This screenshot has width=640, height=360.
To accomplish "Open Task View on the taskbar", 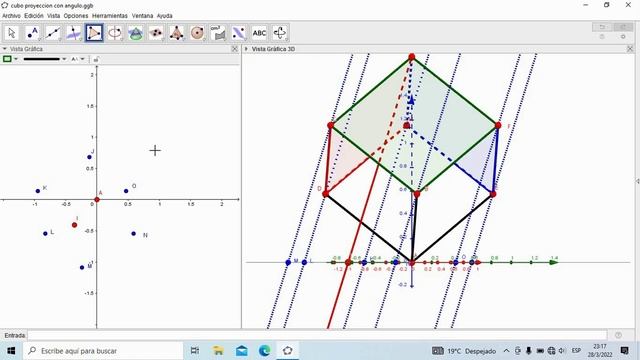I will (195, 351).
